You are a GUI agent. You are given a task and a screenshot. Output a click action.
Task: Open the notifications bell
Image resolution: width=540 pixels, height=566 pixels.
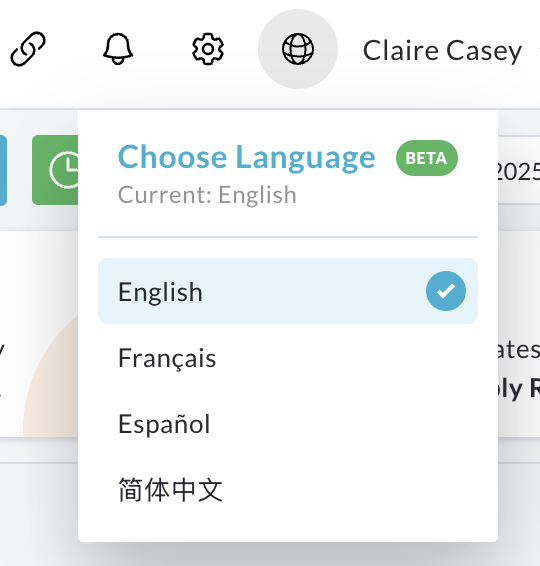(x=118, y=49)
